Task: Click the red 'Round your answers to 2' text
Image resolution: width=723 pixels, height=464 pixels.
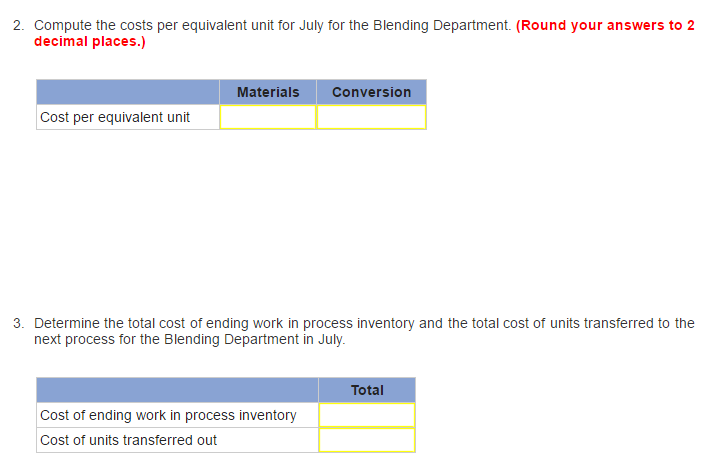Action: coord(607,25)
